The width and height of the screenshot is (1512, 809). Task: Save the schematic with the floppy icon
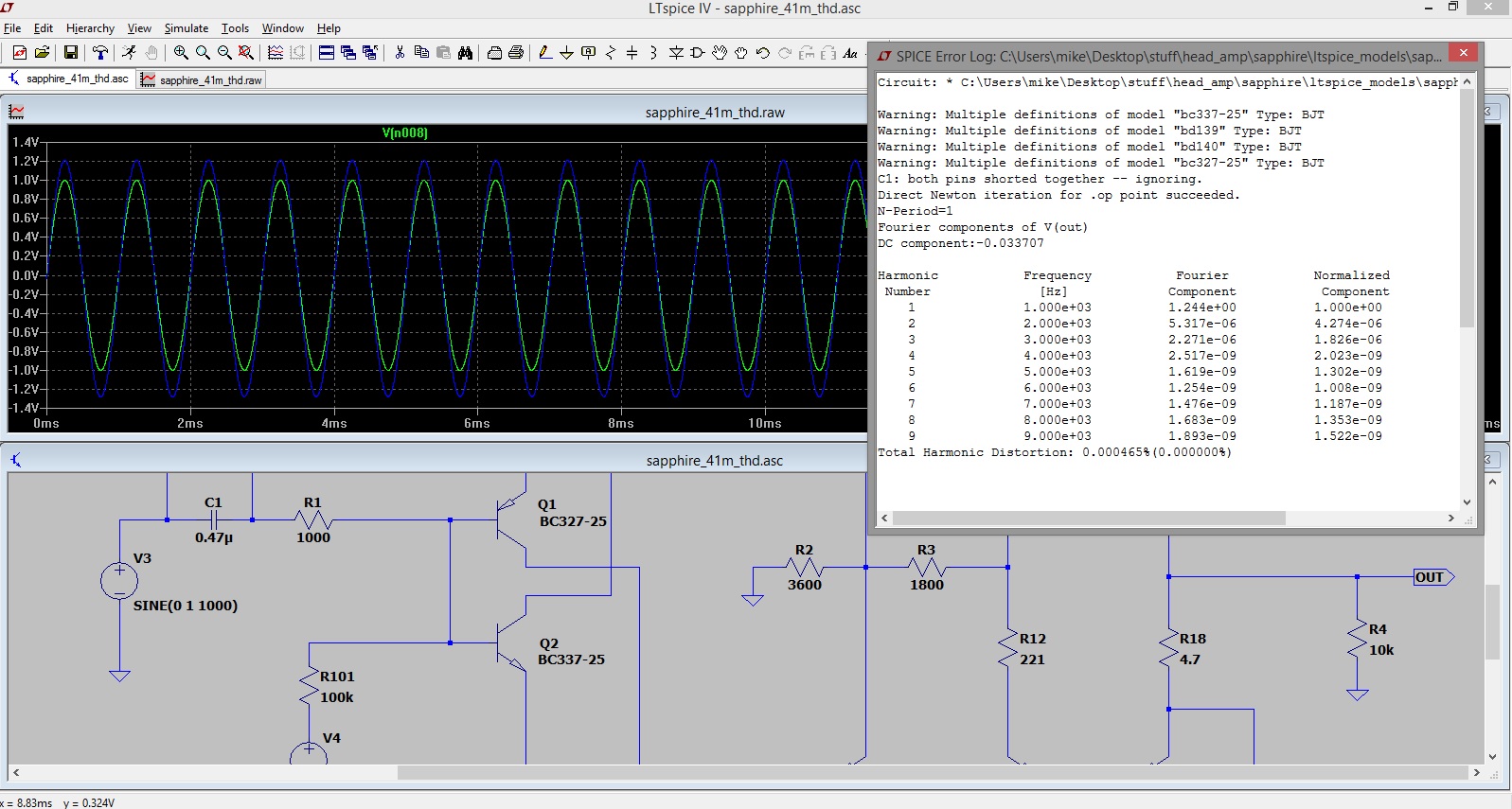70,53
